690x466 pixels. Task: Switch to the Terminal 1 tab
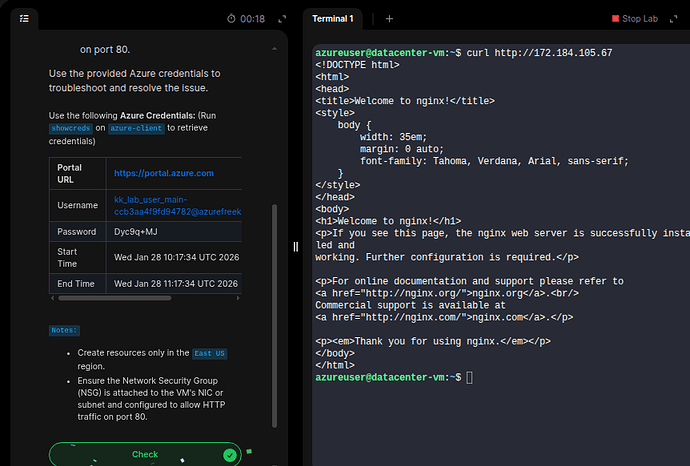(333, 18)
